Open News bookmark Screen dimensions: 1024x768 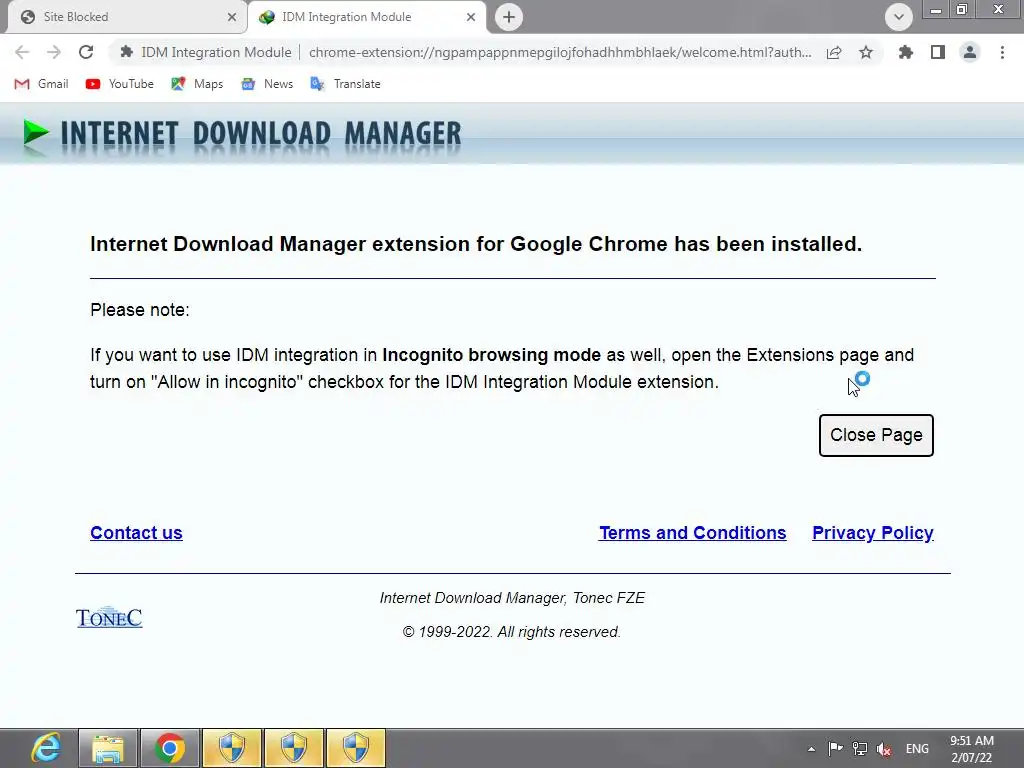tap(267, 84)
